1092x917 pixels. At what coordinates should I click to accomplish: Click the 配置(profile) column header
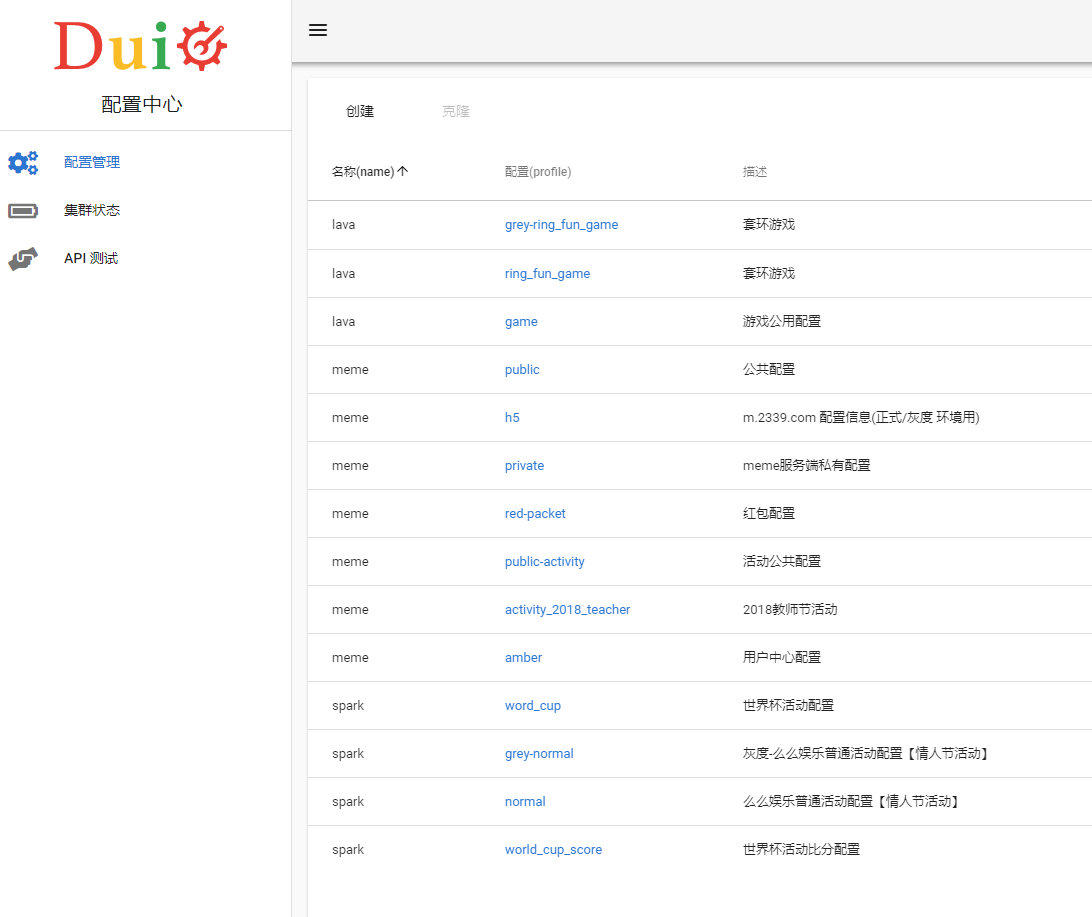[x=538, y=172]
